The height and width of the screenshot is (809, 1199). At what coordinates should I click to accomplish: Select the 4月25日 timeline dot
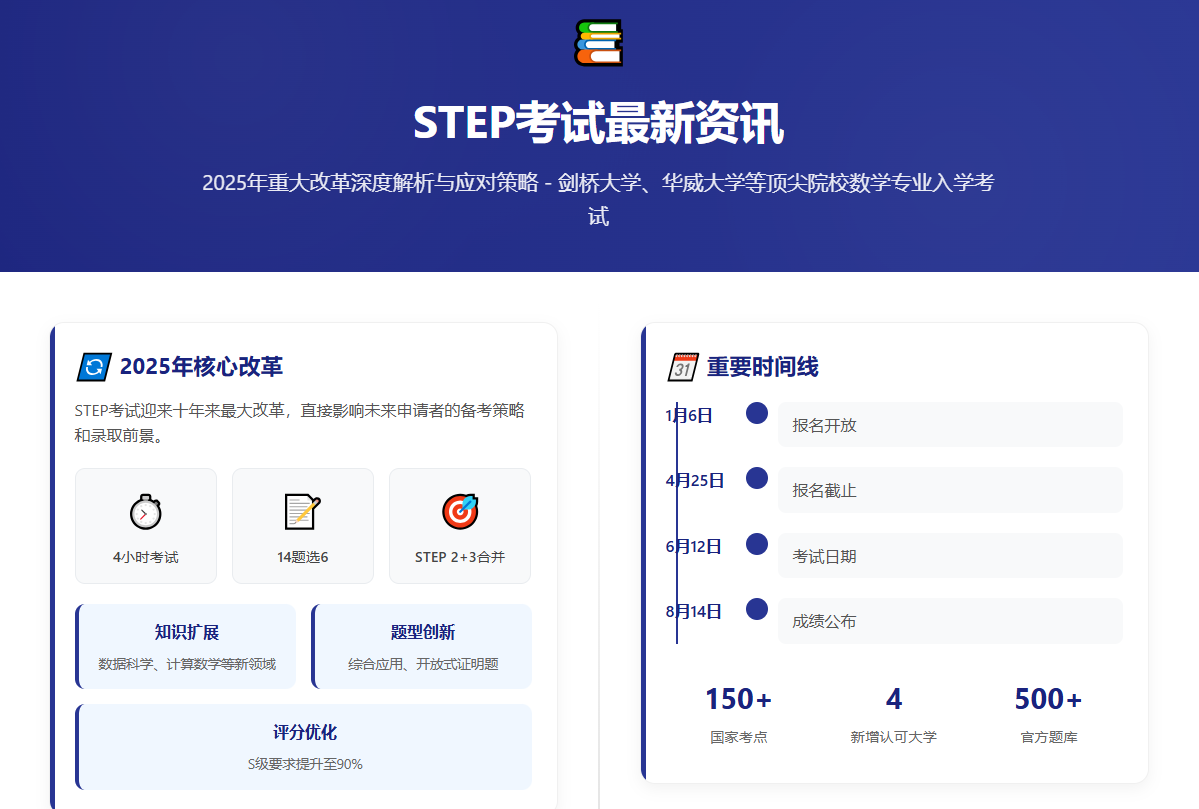pos(757,478)
